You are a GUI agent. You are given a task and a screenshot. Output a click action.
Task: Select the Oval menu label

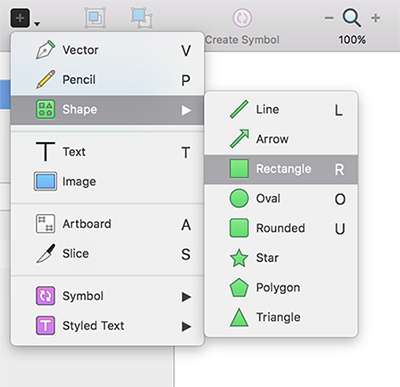click(x=268, y=198)
